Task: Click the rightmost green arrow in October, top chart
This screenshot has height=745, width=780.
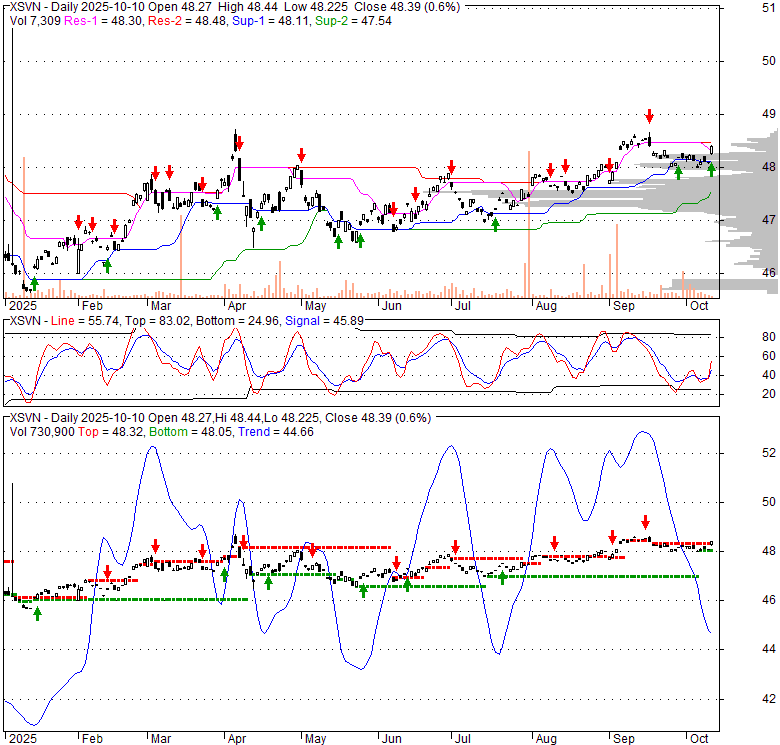Action: [x=711, y=169]
